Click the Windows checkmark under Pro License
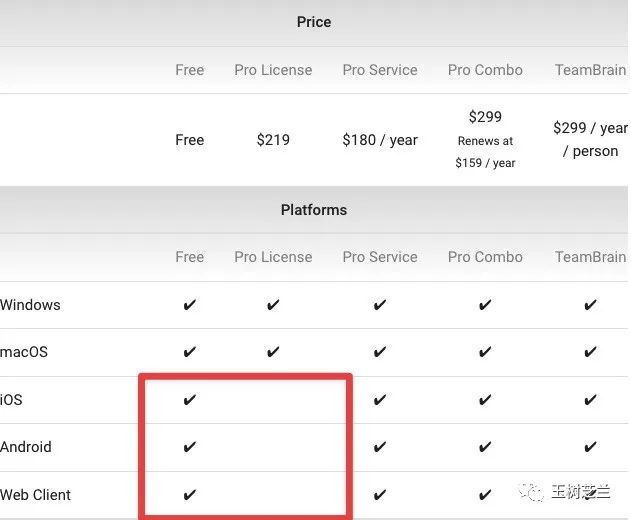The height and width of the screenshot is (520, 631). point(273,305)
